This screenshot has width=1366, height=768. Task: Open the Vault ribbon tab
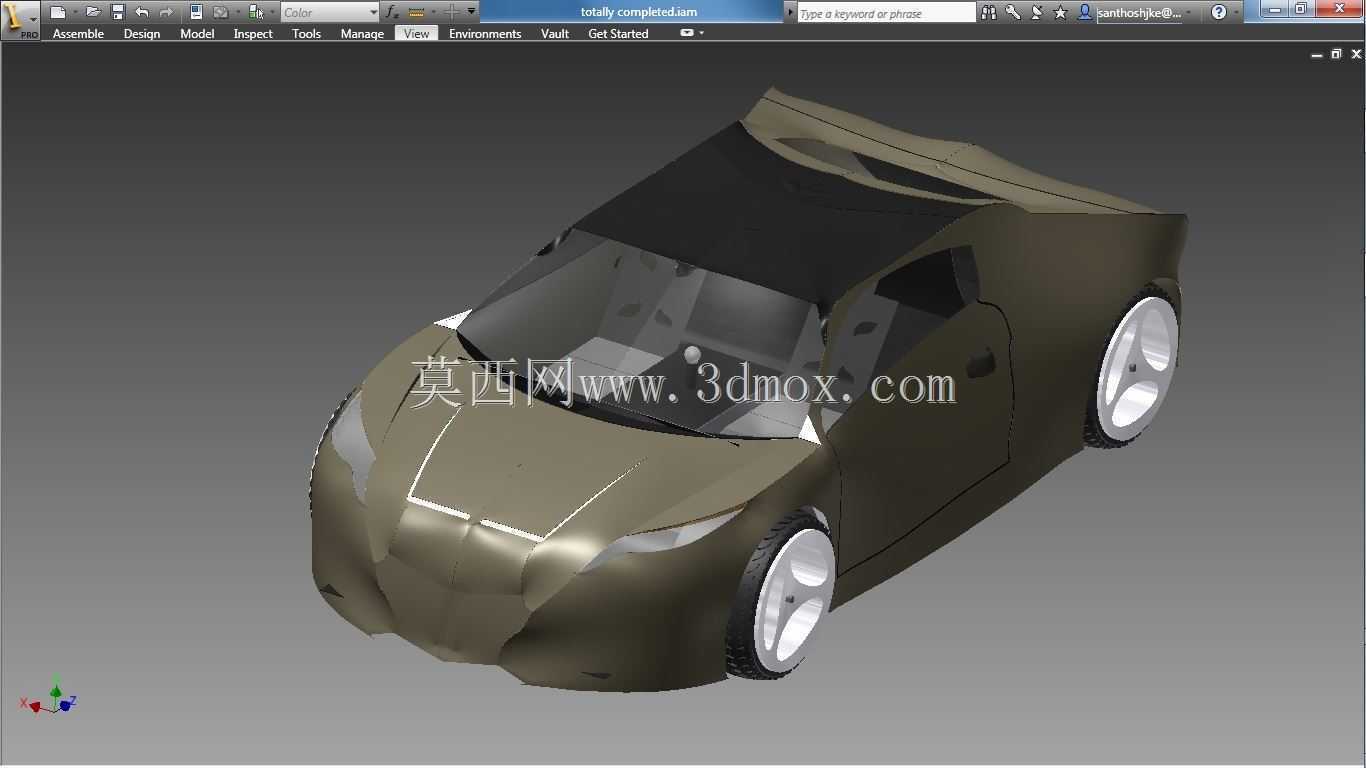tap(555, 33)
